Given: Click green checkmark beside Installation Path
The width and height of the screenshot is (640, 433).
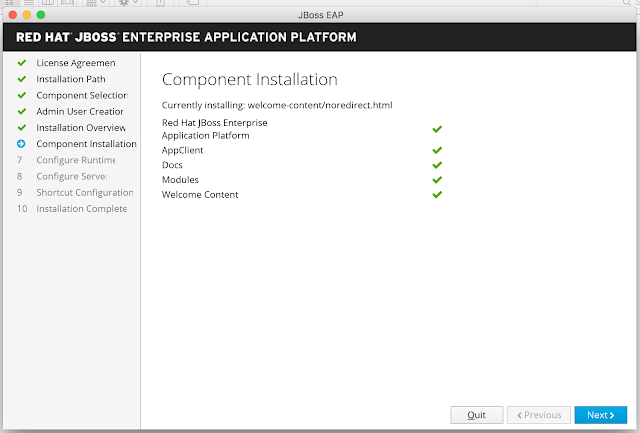Looking at the screenshot, I should pyautogui.click(x=22, y=79).
